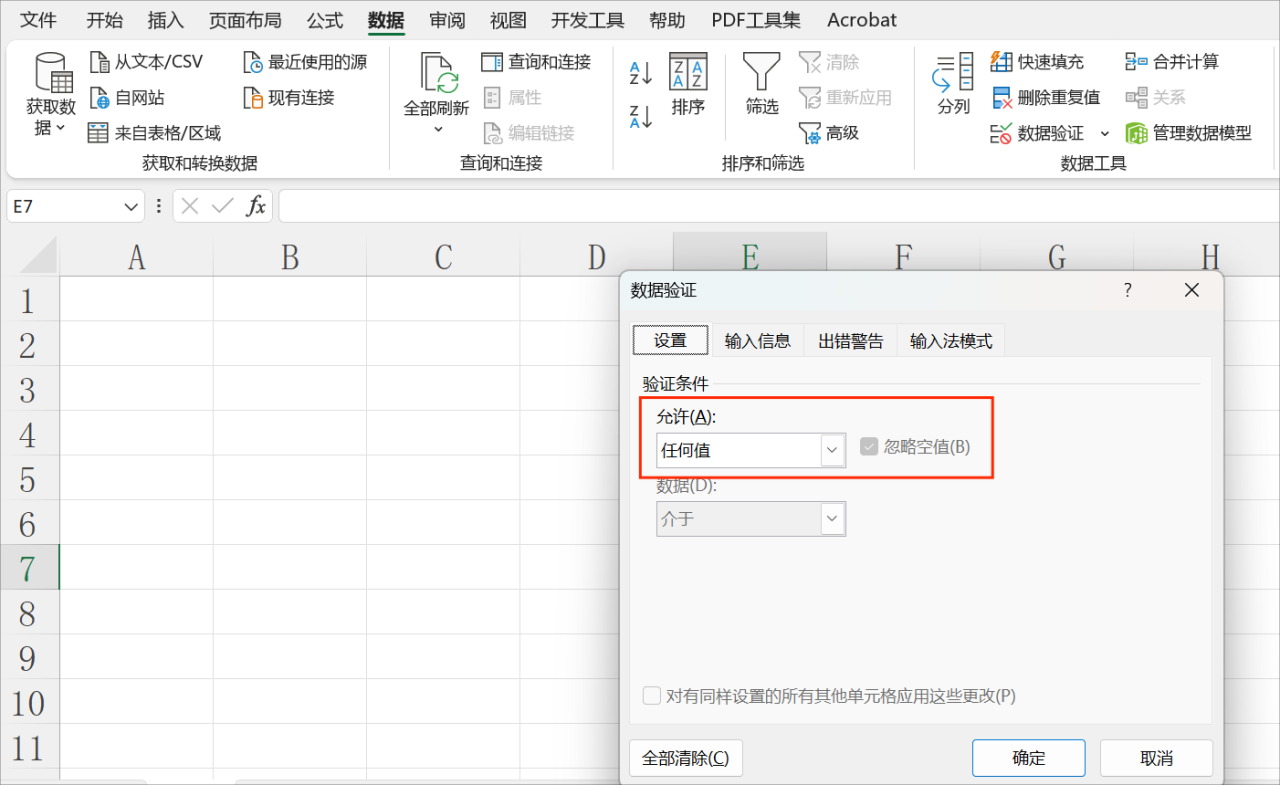Toggle the 筛选 filter
This screenshot has width=1280, height=785.
pyautogui.click(x=762, y=84)
